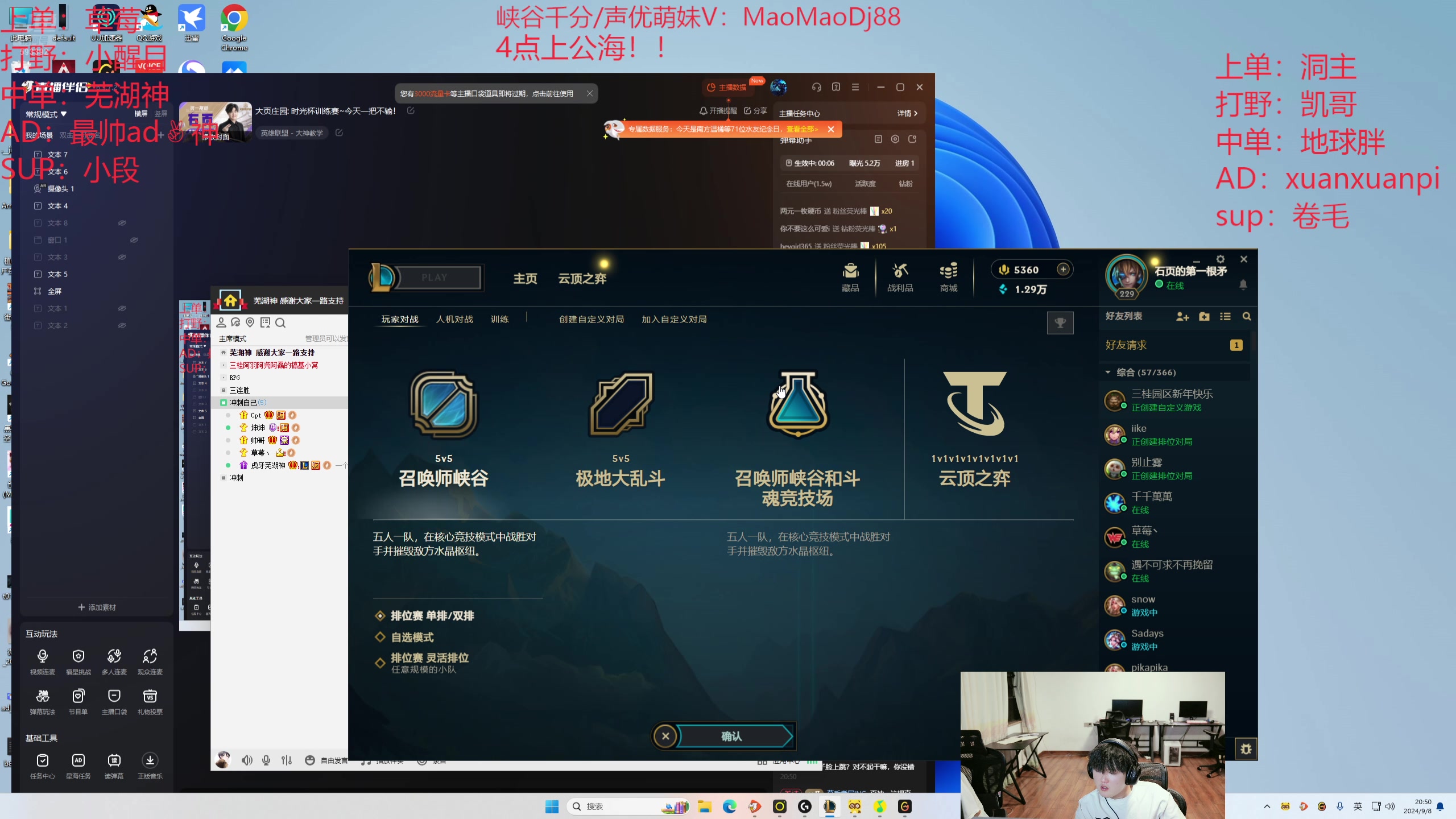This screenshot has width=1456, height=819.
Task: Open the search friends icon in friend list
Action: 1247,317
